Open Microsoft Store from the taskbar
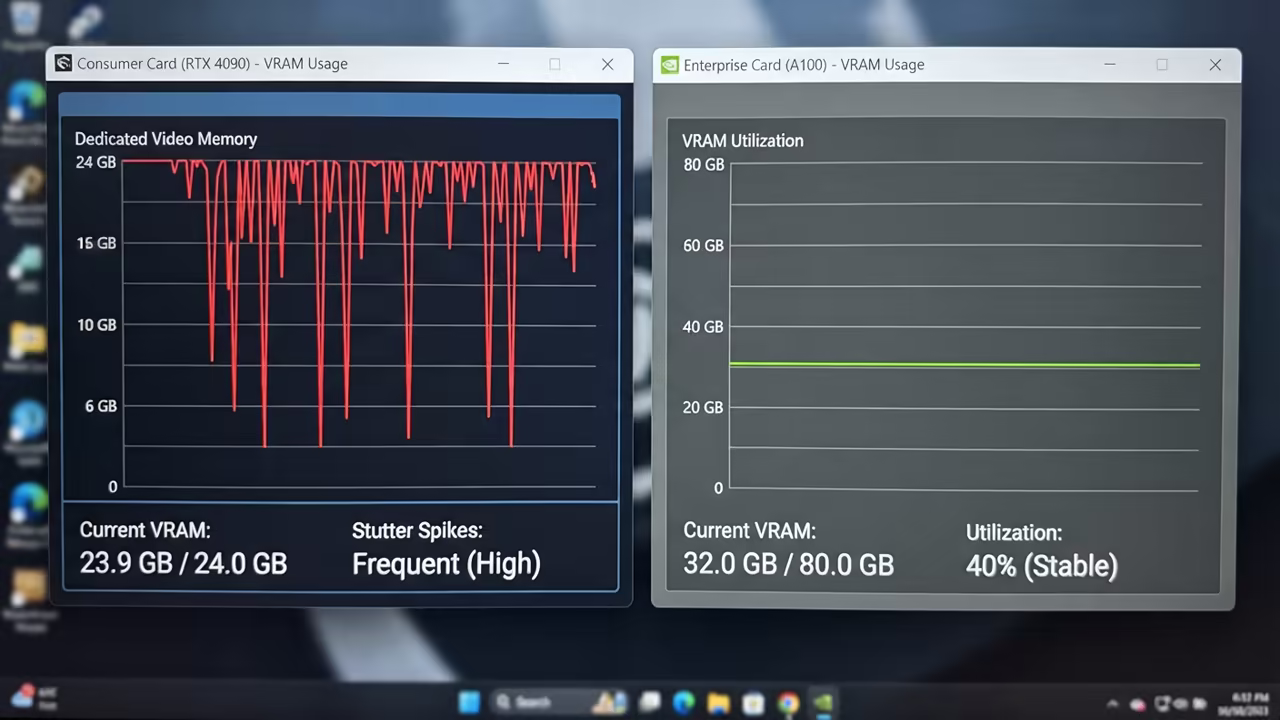This screenshot has width=1280, height=720. coord(754,702)
